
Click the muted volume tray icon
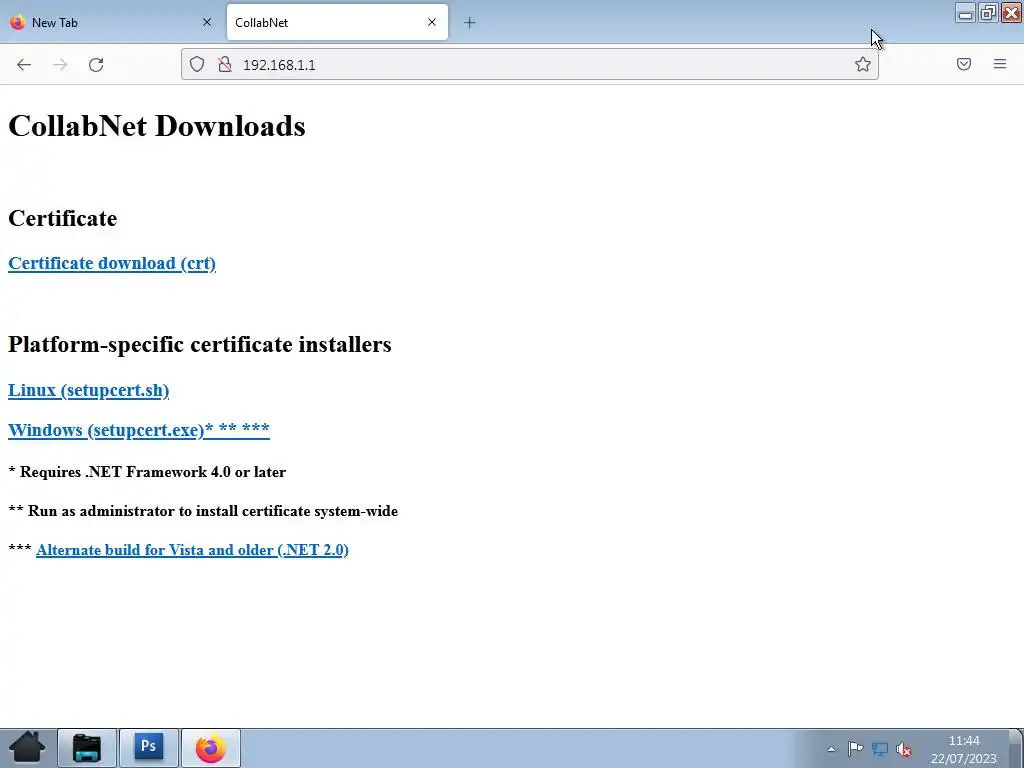904,749
